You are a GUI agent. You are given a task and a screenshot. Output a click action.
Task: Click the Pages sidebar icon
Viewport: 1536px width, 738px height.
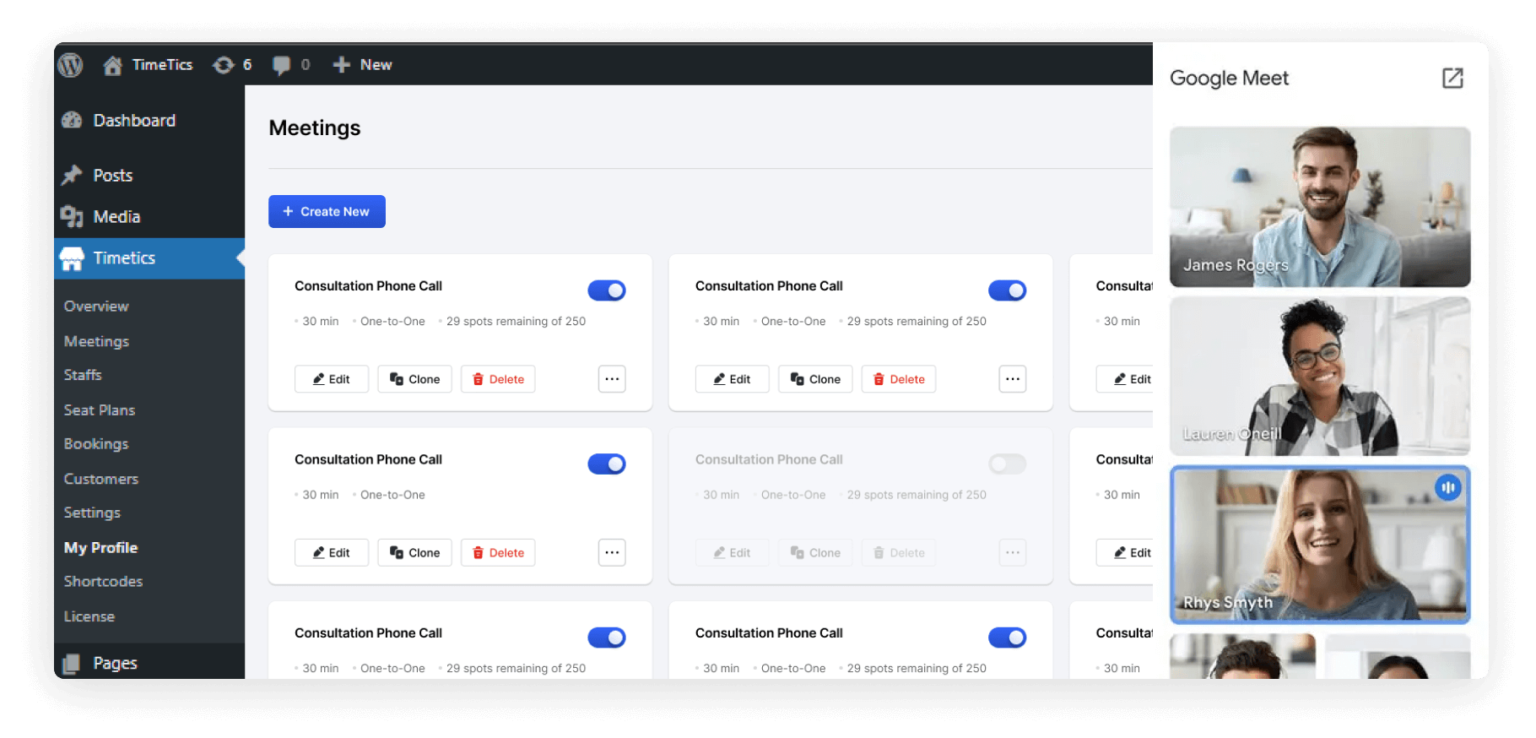click(73, 662)
